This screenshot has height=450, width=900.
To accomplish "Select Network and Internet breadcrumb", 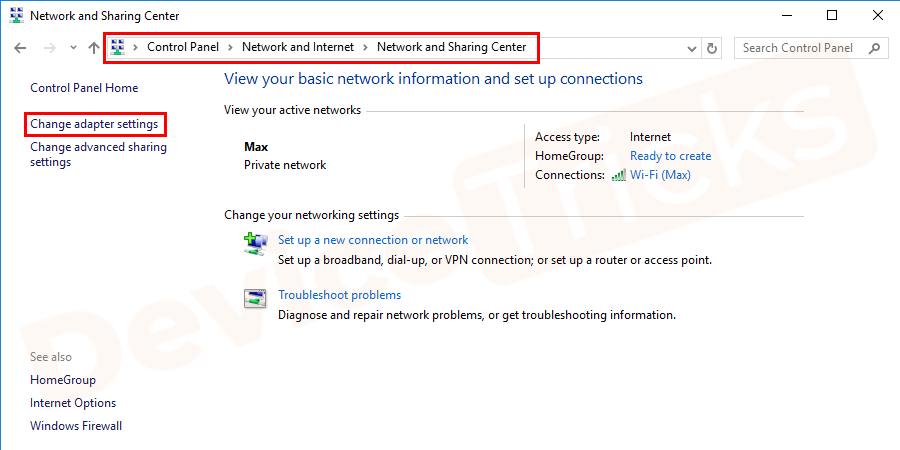I will point(298,48).
